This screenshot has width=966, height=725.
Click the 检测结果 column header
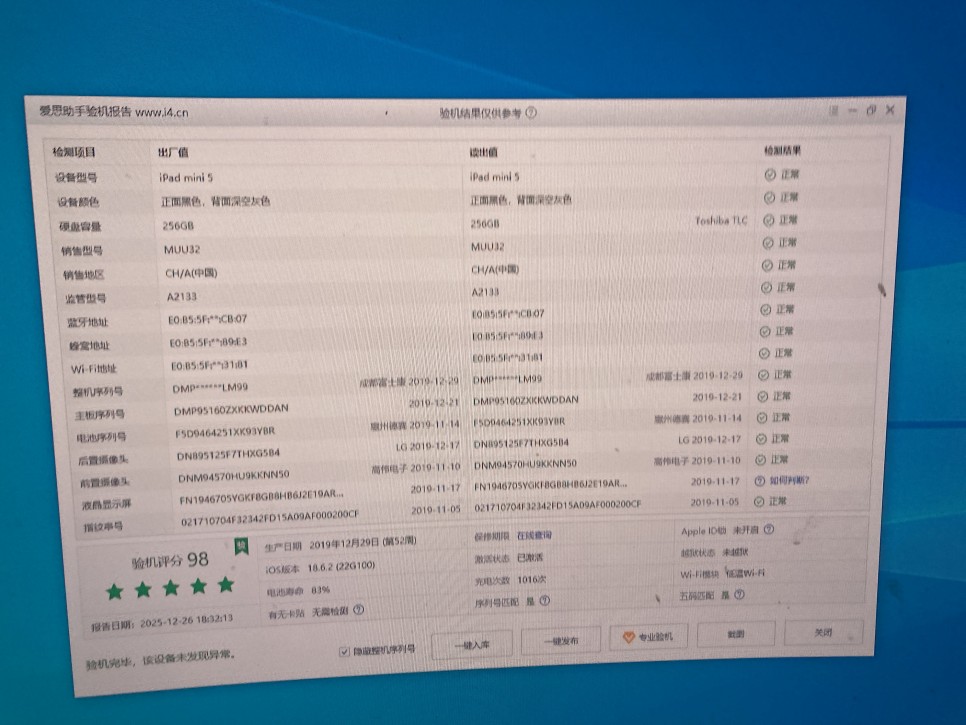[781, 151]
